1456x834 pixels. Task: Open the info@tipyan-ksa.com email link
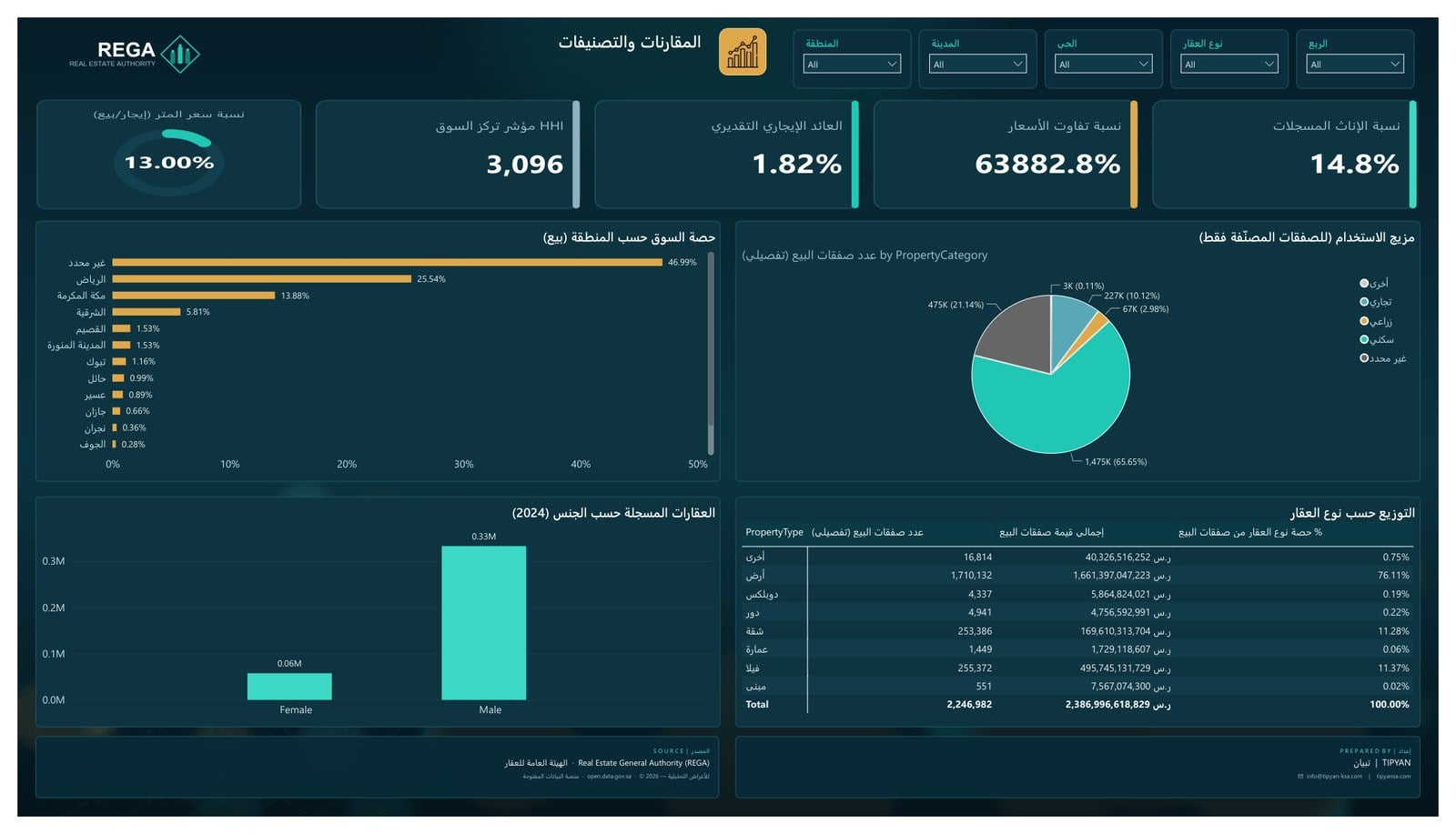tap(1334, 777)
